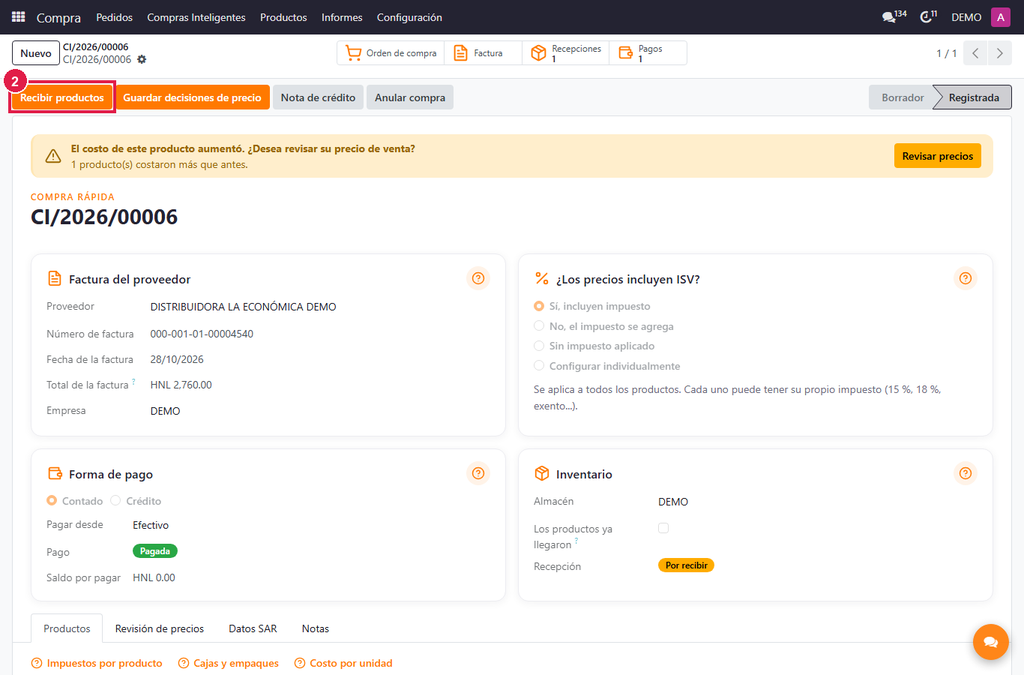Click the Almacén DEMO value
1024x675 pixels.
pyautogui.click(x=673, y=501)
